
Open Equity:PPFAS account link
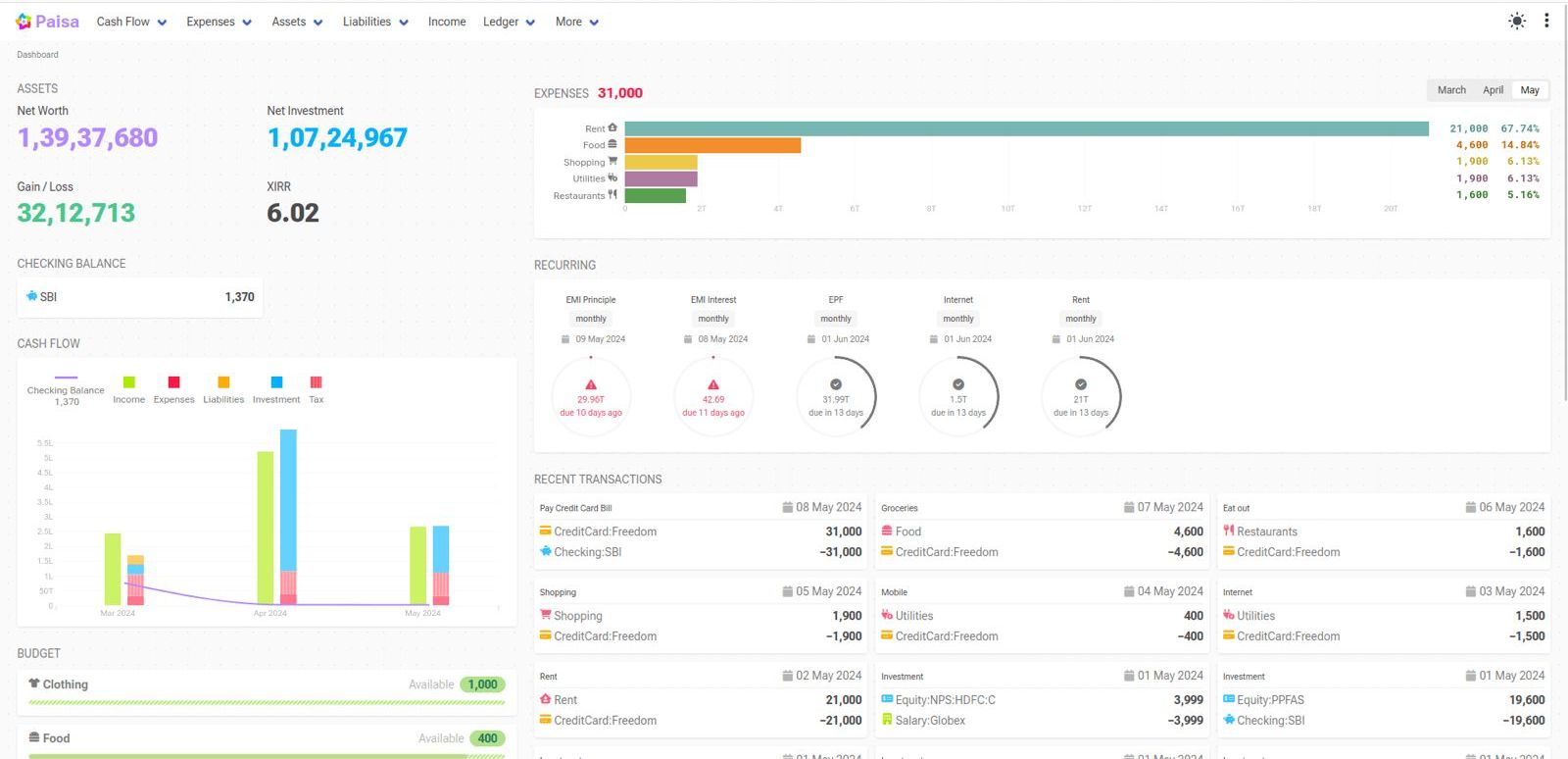1270,700
